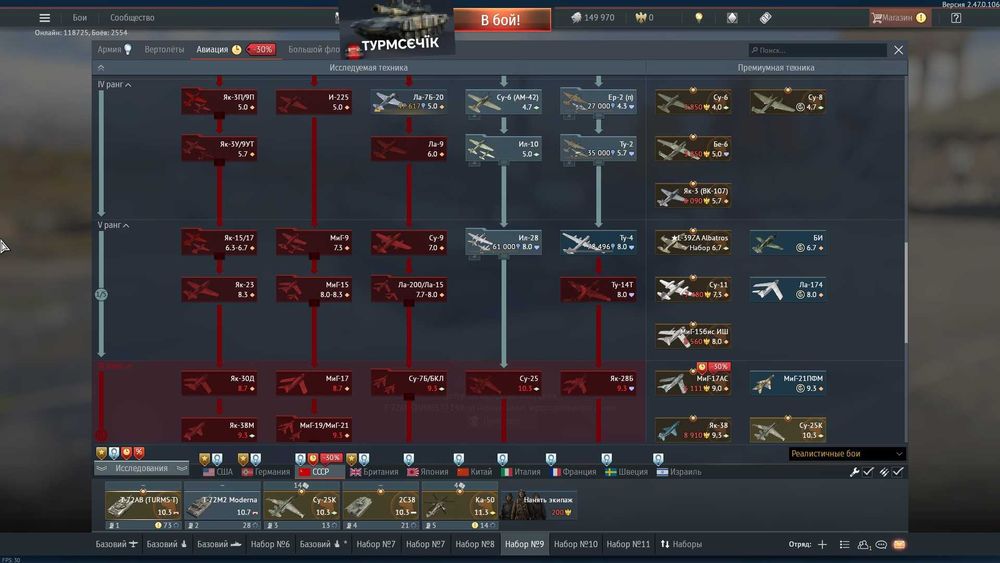This screenshot has height=563, width=1000.
Task: Switch to the Вертолёты tab
Action: (164, 50)
